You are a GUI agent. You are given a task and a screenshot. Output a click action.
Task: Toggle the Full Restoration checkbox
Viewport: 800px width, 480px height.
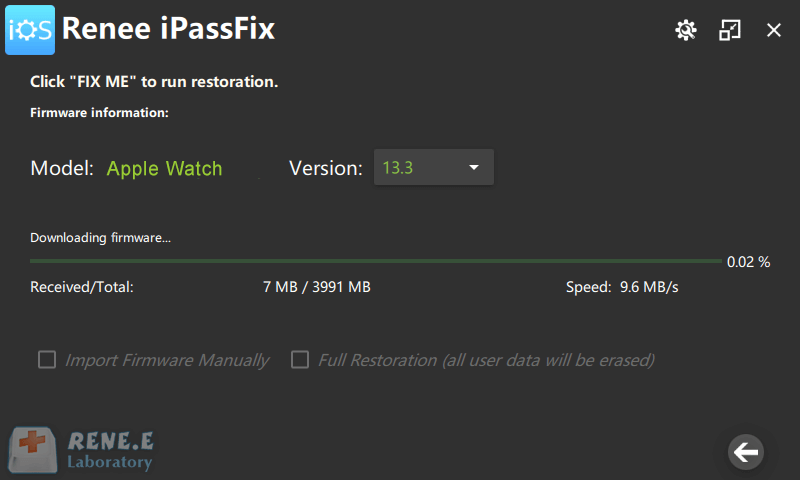pos(299,360)
